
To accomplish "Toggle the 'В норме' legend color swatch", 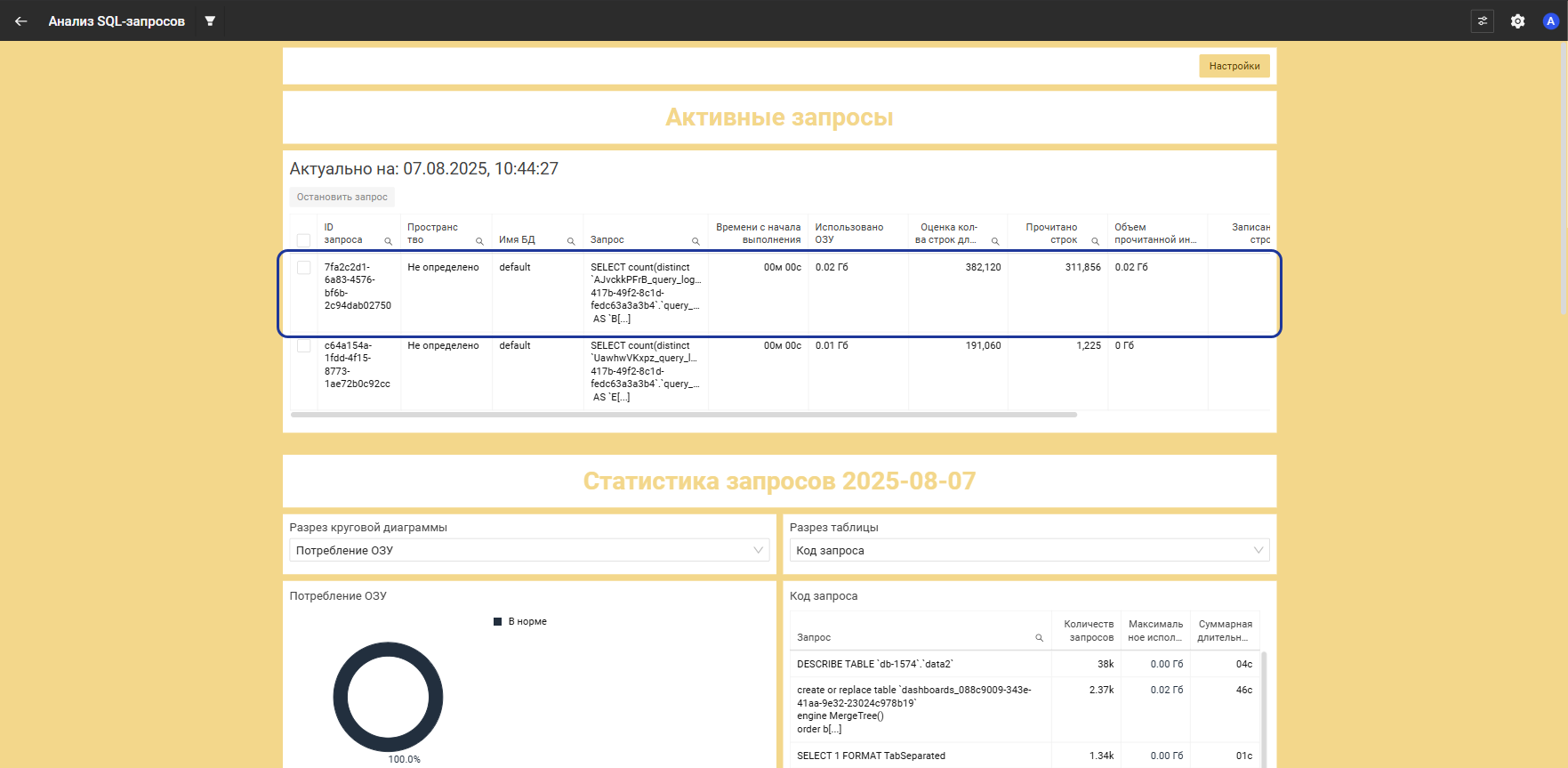I will click(498, 622).
